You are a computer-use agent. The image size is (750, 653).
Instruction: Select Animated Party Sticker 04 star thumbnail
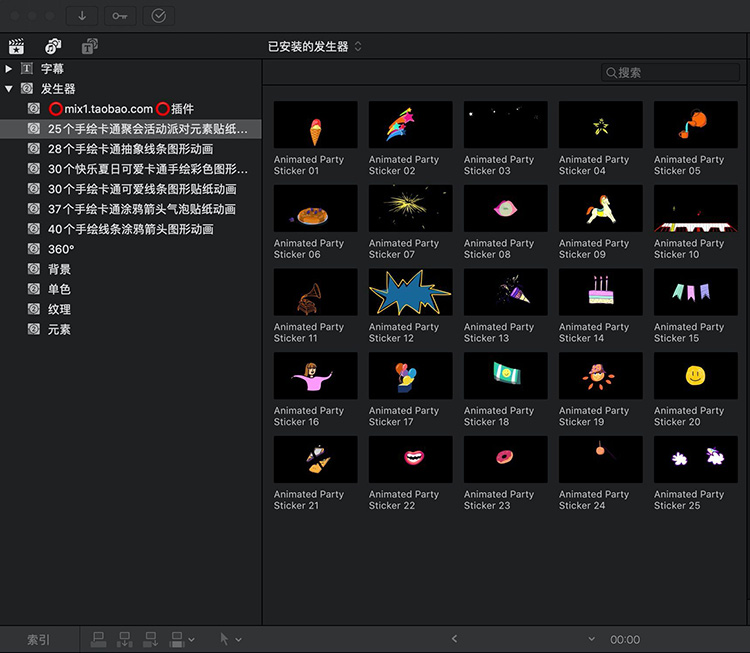pos(601,124)
